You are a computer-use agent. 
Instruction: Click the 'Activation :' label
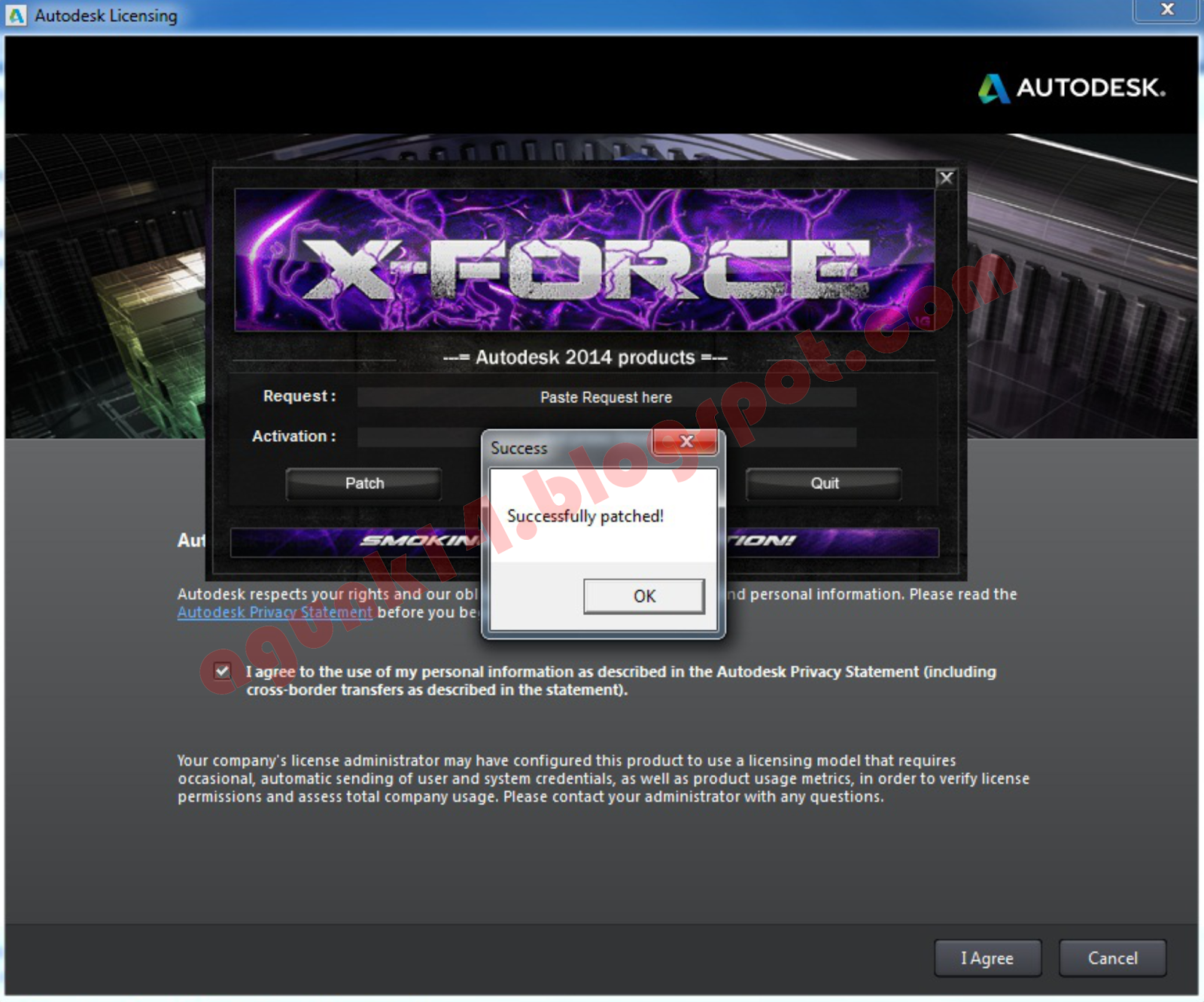click(294, 437)
